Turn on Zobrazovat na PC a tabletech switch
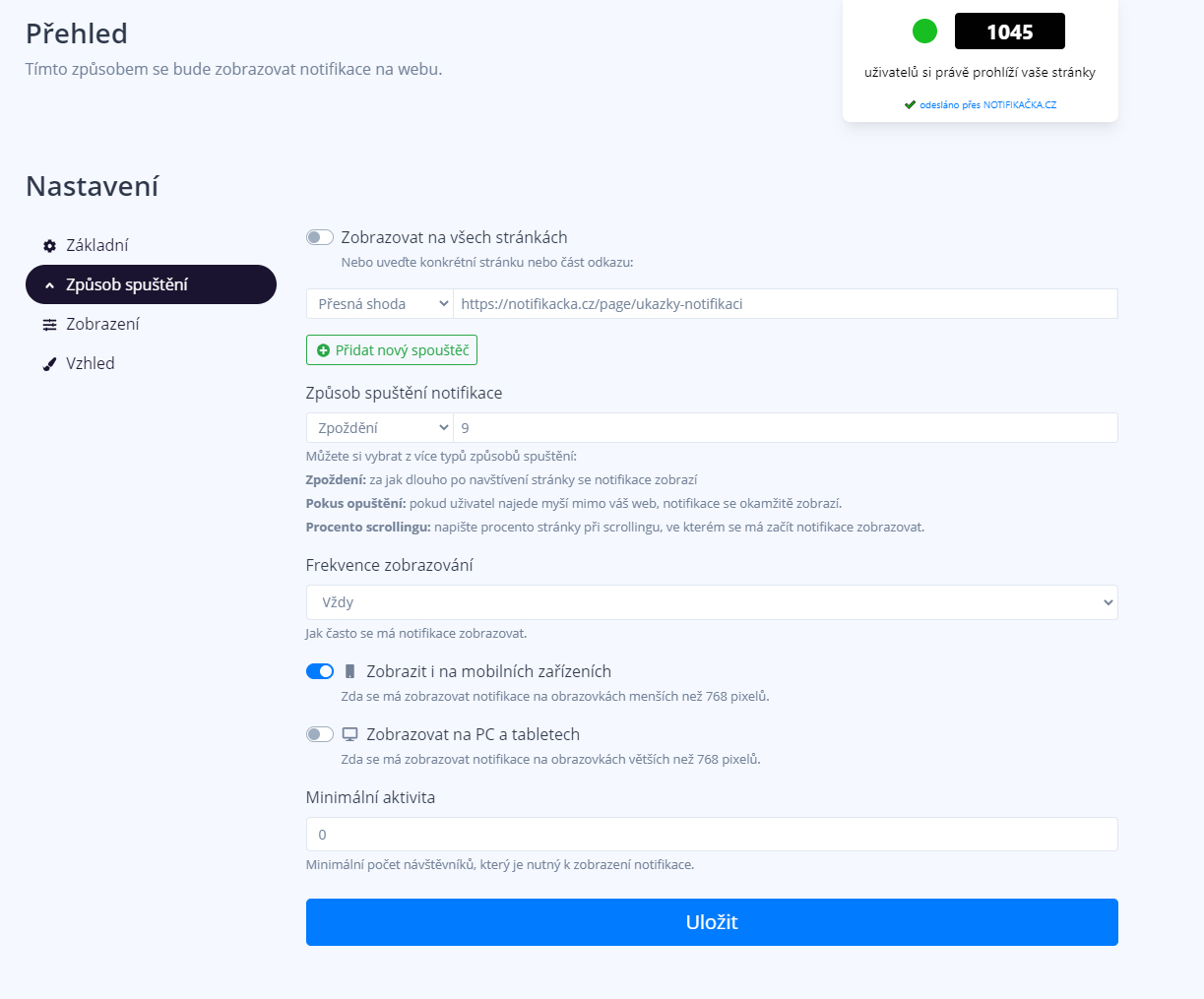Viewport: 1204px width, 999px height. (320, 734)
